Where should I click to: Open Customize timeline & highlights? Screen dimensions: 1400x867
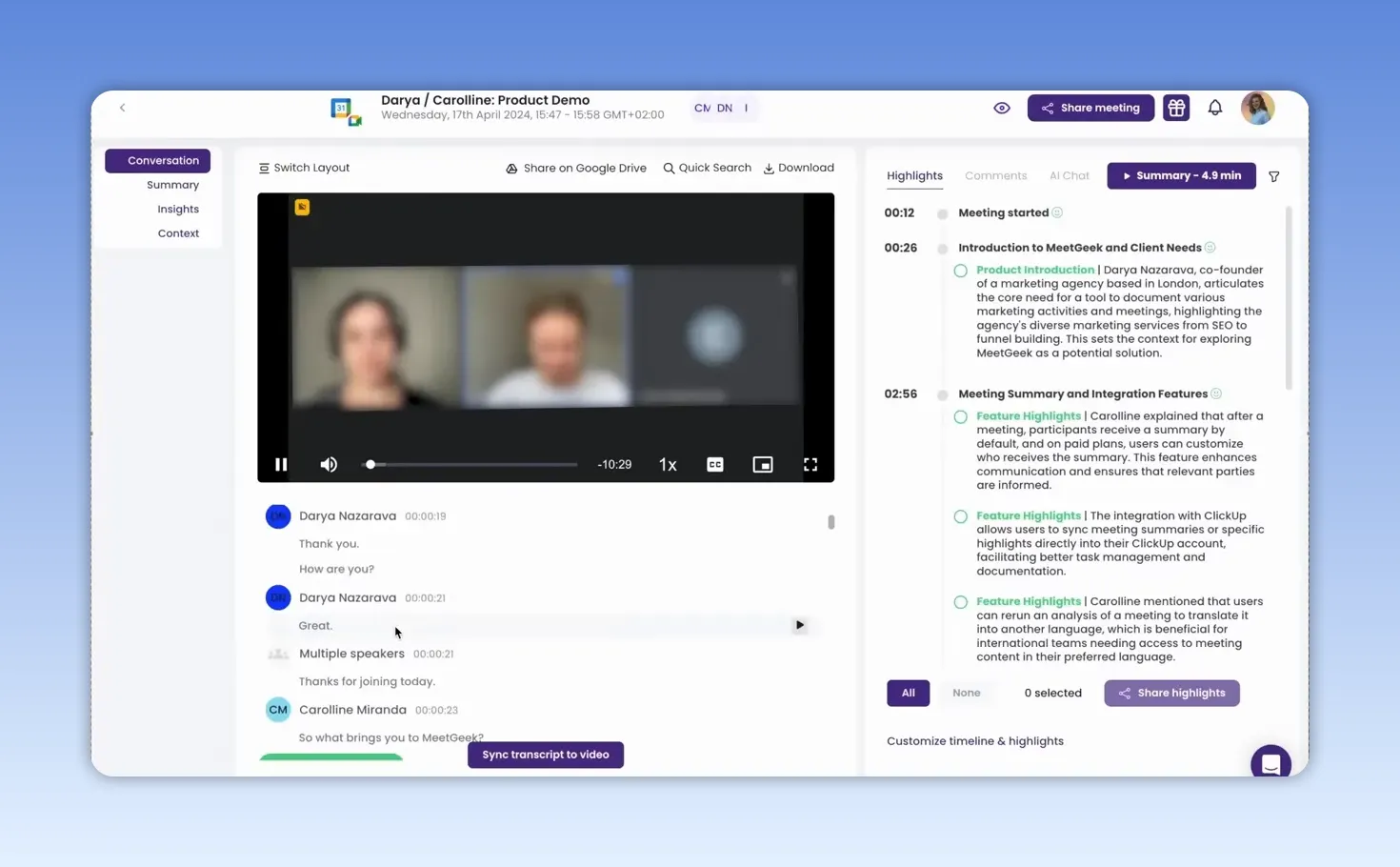(974, 741)
